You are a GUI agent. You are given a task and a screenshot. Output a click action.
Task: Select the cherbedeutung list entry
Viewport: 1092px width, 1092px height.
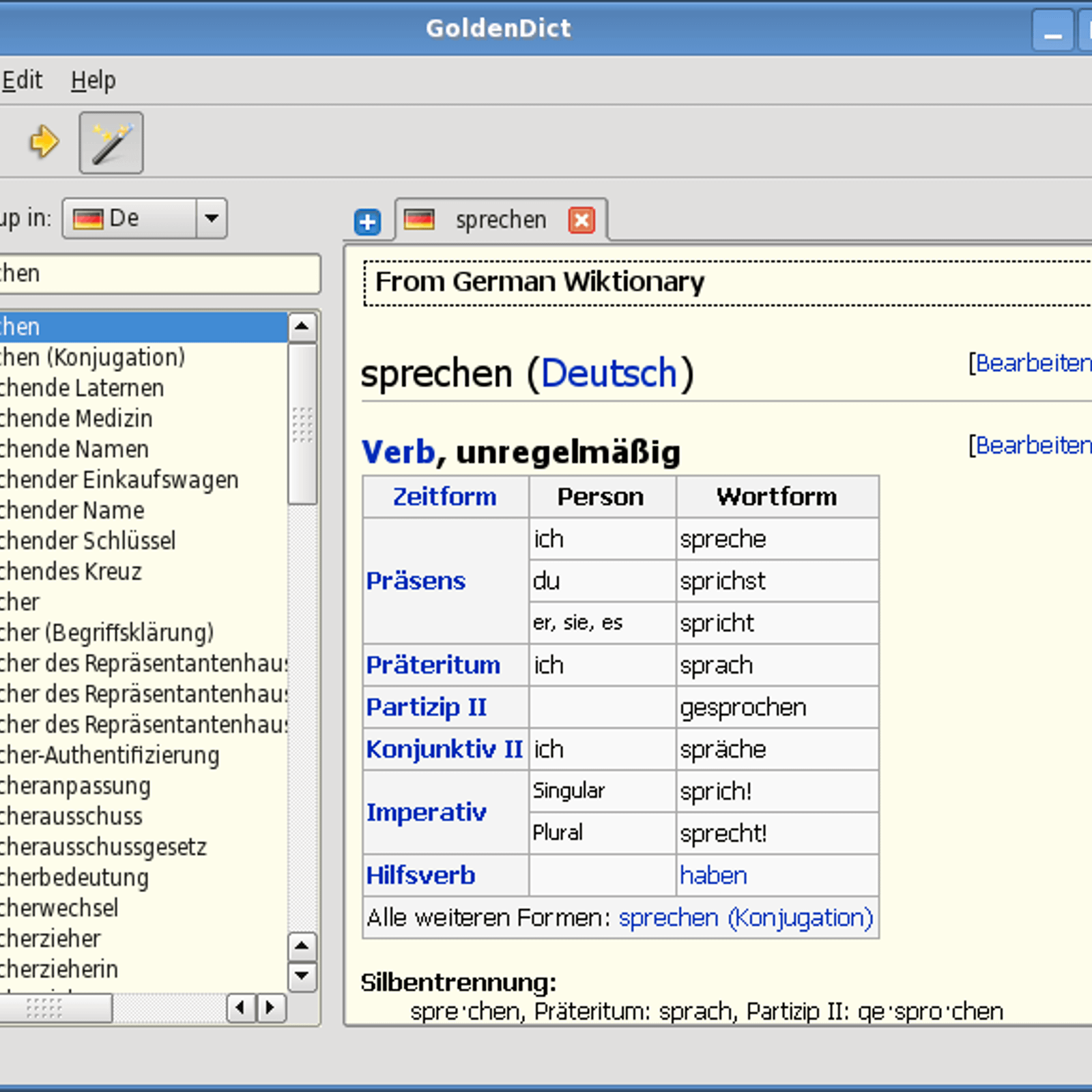point(143,877)
